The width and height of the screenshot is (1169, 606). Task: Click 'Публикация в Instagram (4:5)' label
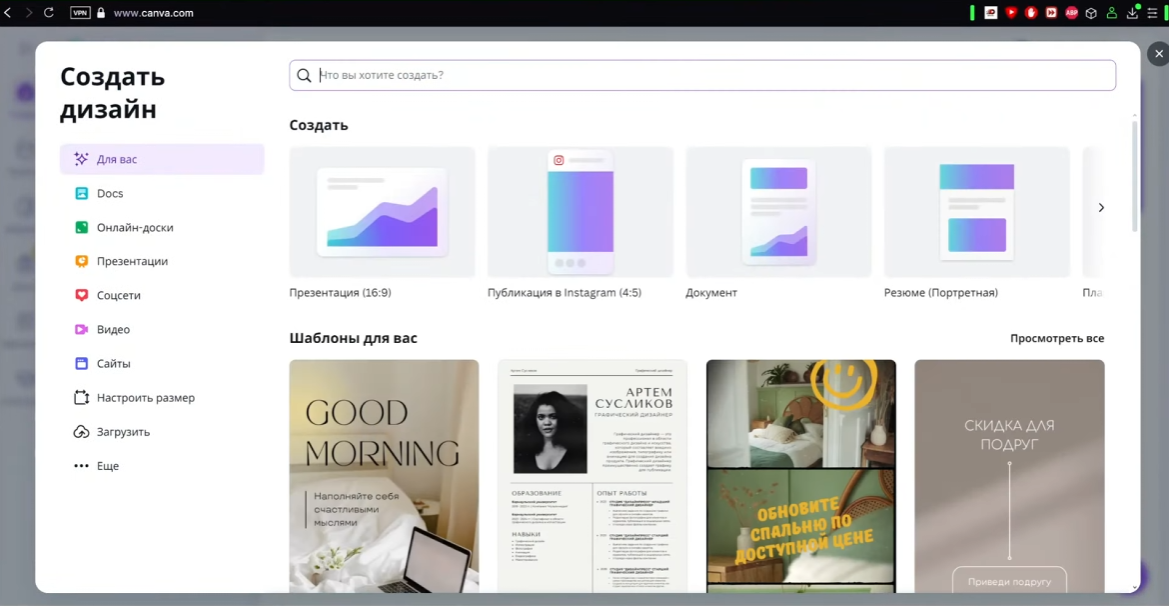564,293
